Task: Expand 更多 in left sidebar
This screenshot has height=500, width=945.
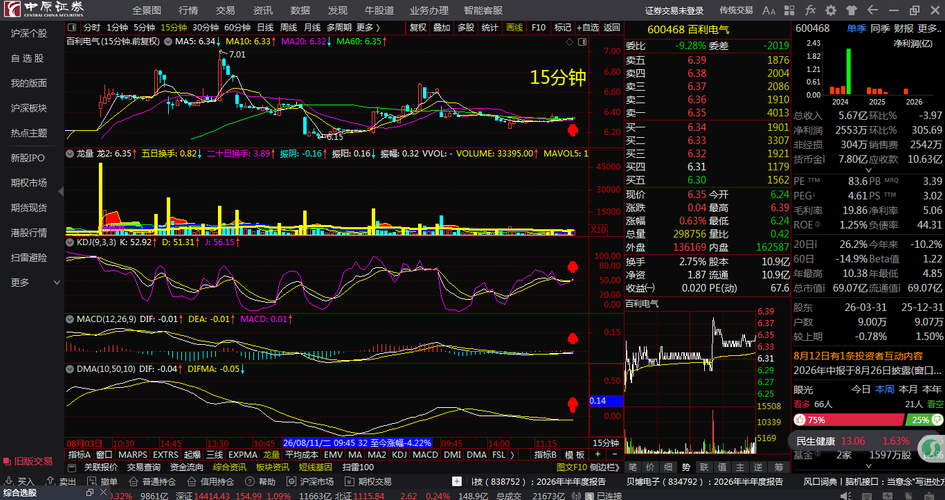Action: [x=36, y=283]
